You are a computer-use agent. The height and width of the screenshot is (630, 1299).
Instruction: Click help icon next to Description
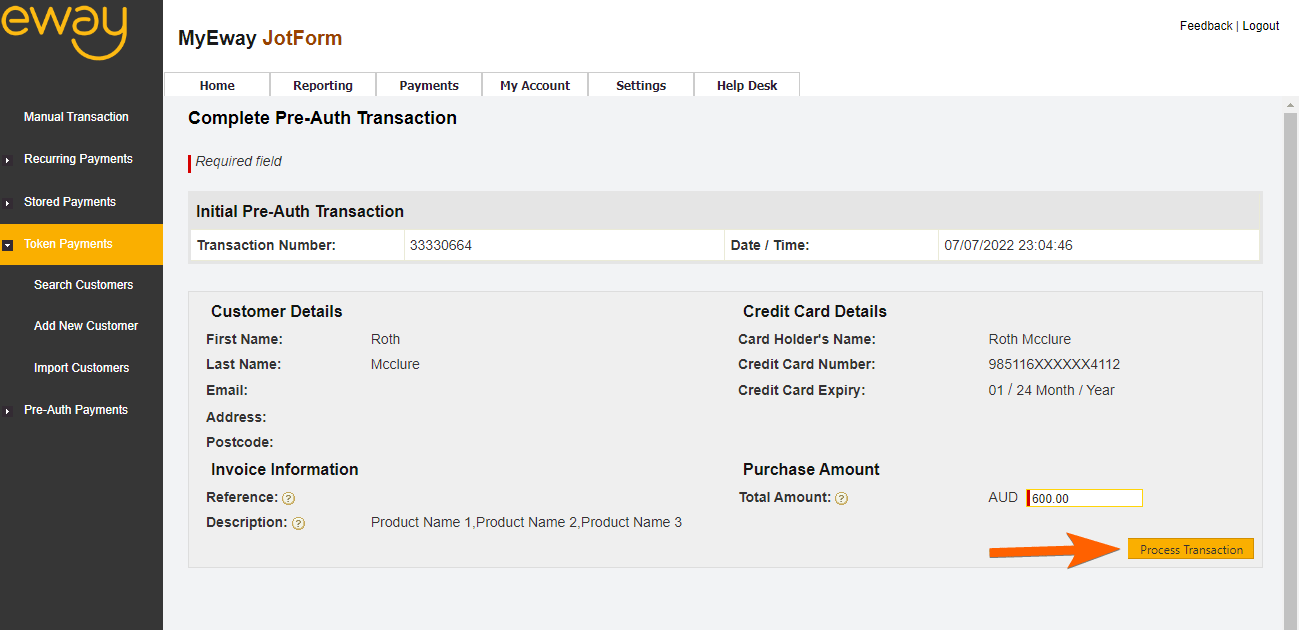tap(298, 523)
